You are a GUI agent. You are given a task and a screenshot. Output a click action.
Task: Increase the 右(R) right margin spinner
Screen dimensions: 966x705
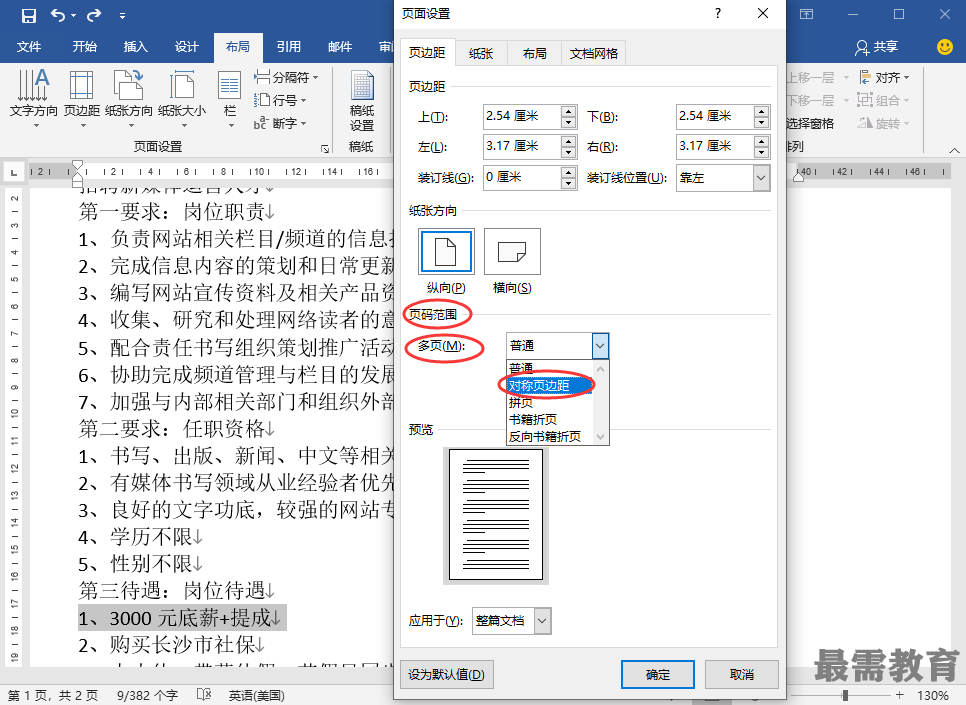761,141
